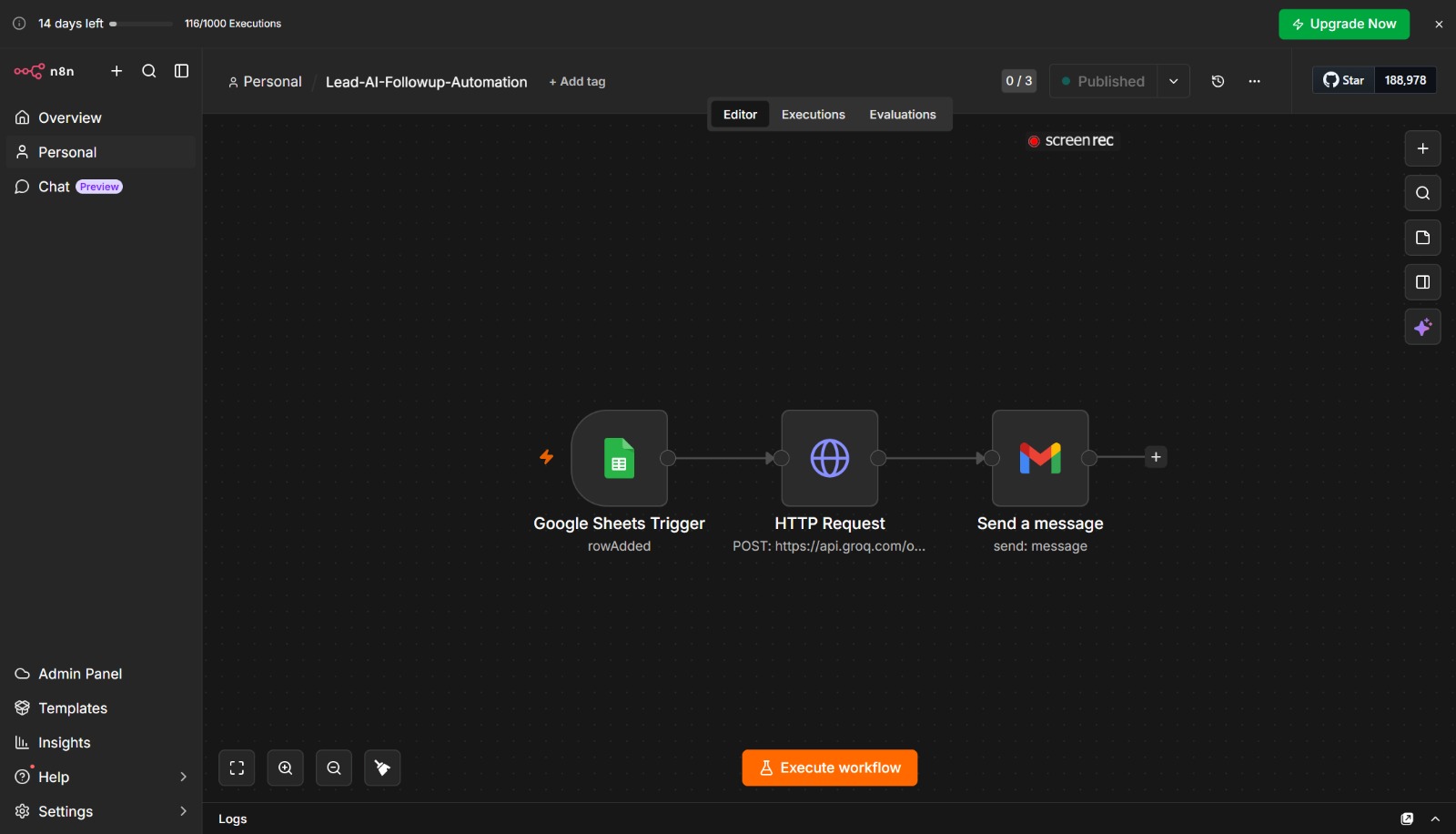Click the 14 days left text
Screen dimensions: 1456x834
click(x=71, y=24)
